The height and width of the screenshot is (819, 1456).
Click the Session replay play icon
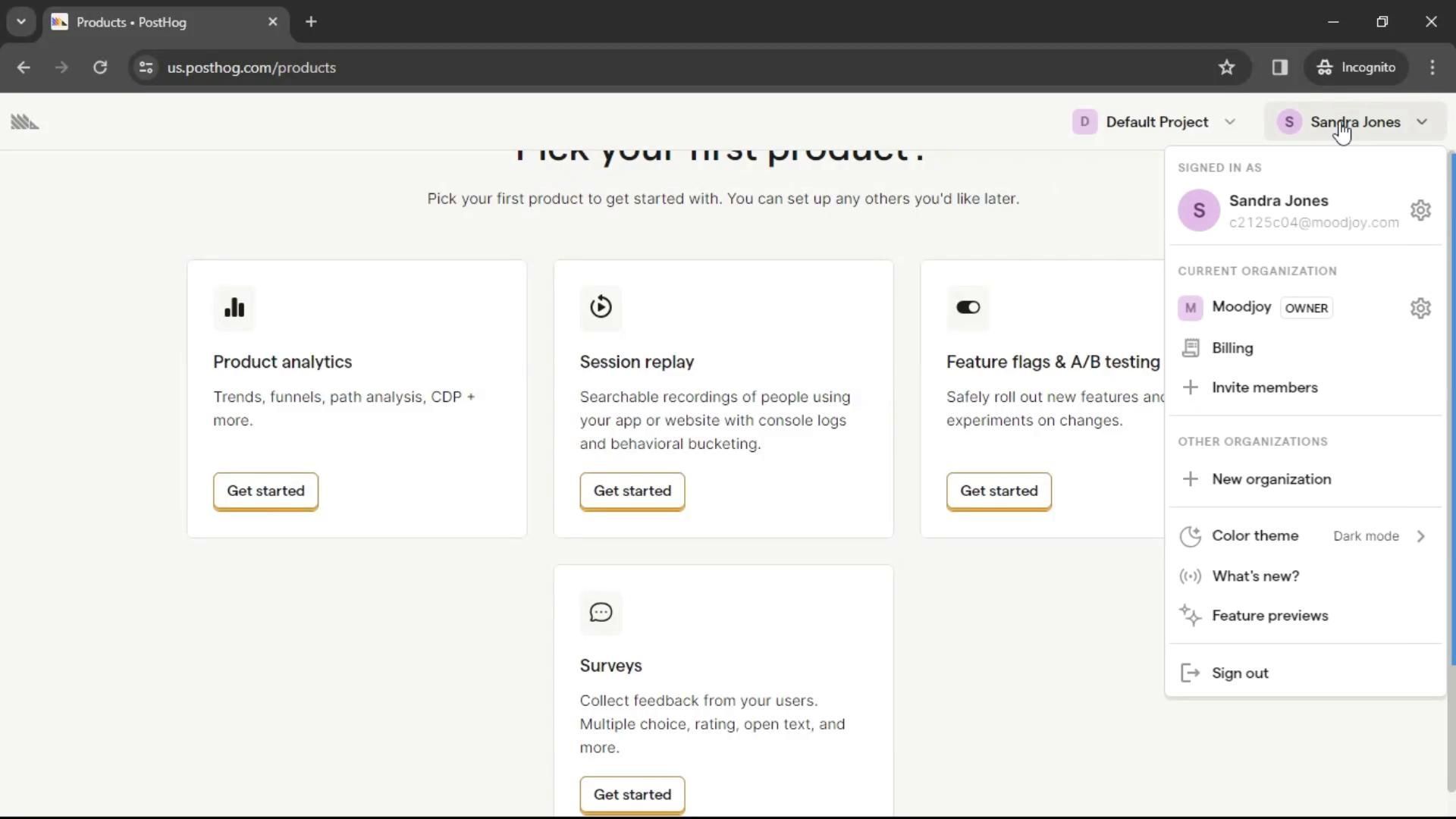click(x=601, y=307)
